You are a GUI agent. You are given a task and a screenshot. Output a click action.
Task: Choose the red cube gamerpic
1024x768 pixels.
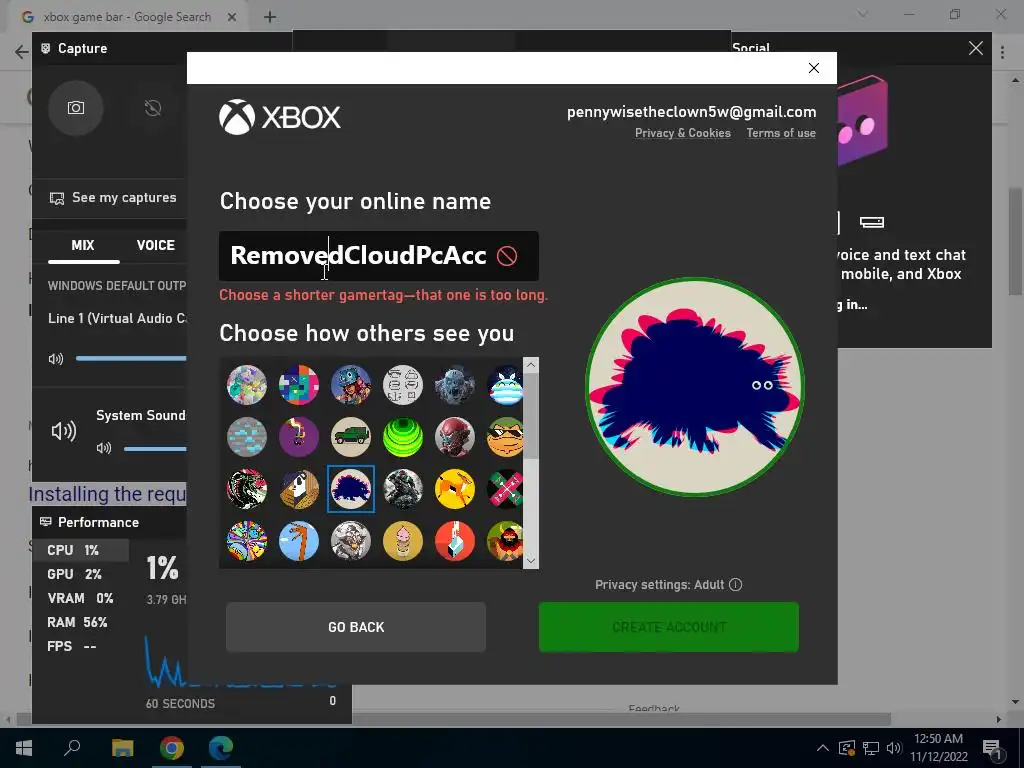tap(455, 541)
